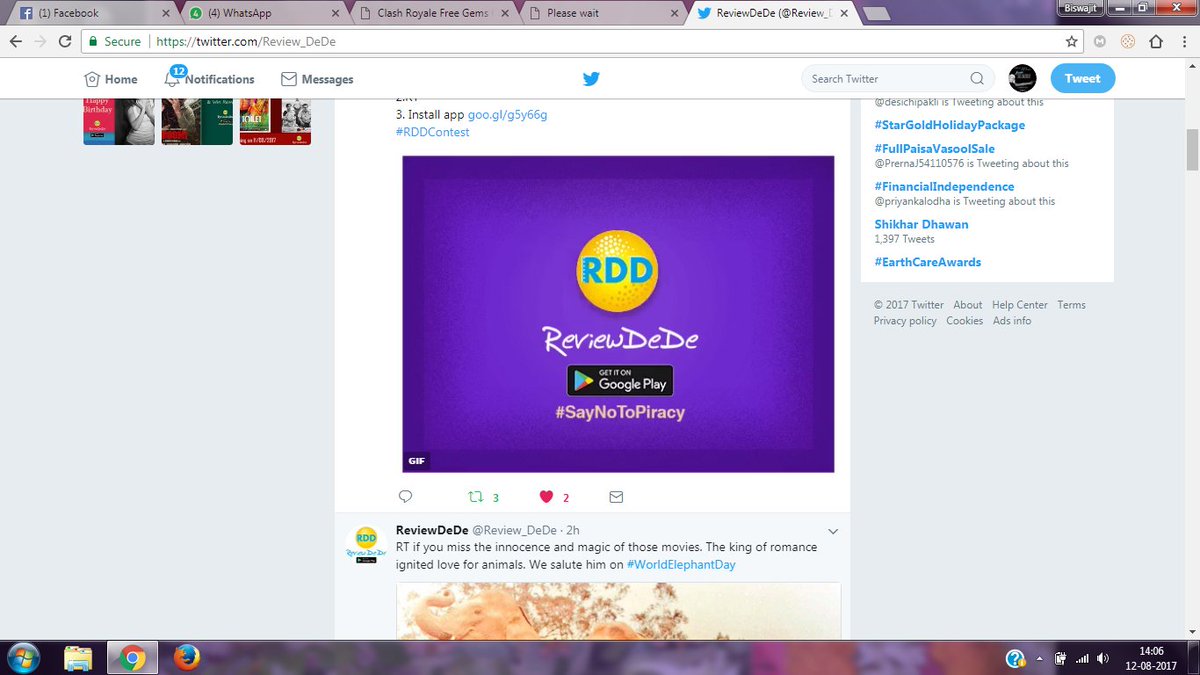
Task: View secure site info padlock
Action: 93,42
